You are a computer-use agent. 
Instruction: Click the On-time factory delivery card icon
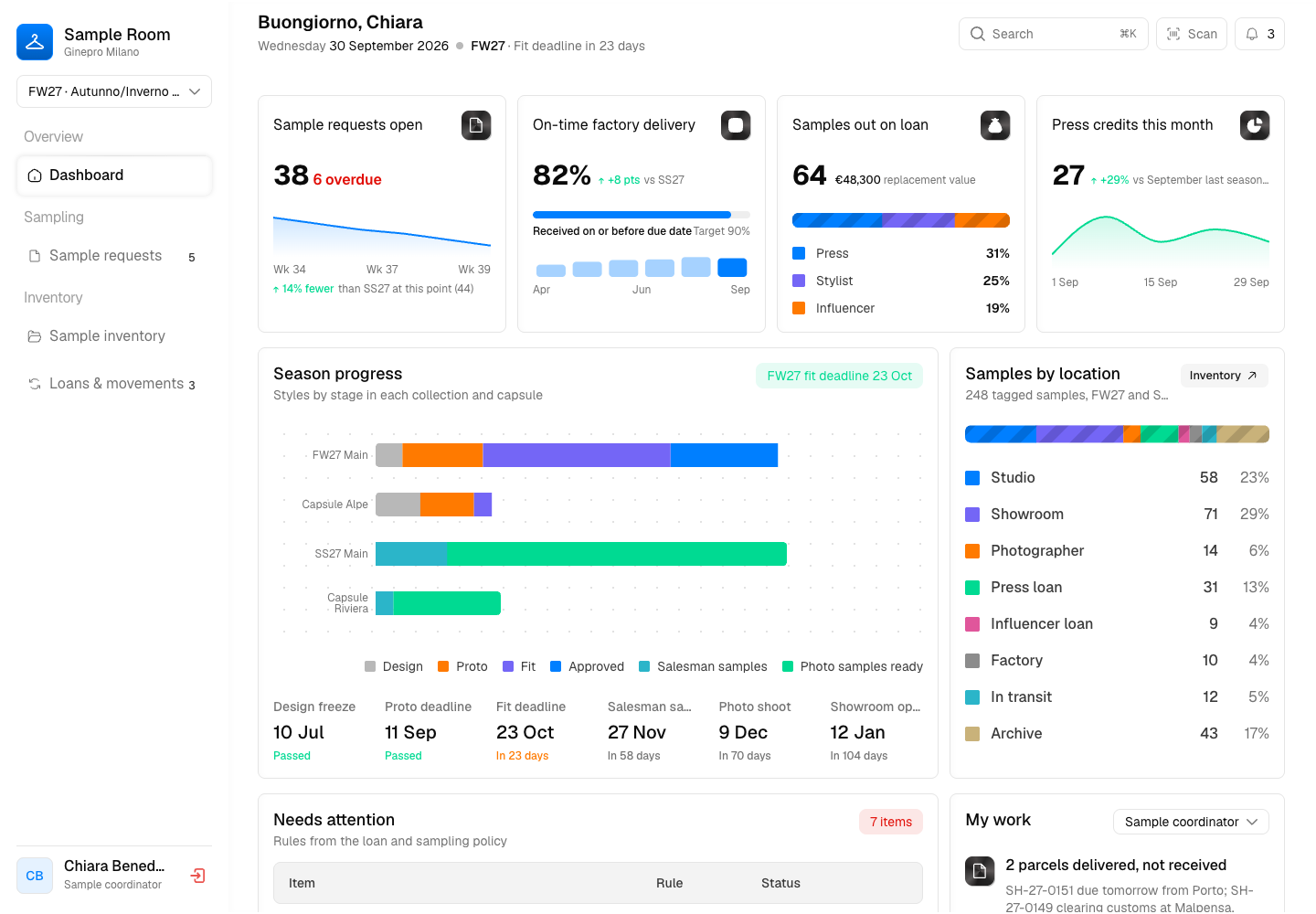(x=736, y=125)
